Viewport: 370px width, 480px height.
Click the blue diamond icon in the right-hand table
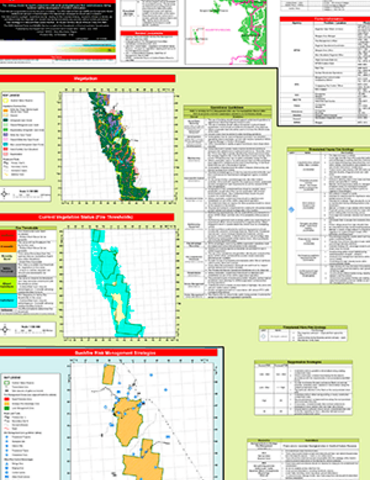coord(291,209)
